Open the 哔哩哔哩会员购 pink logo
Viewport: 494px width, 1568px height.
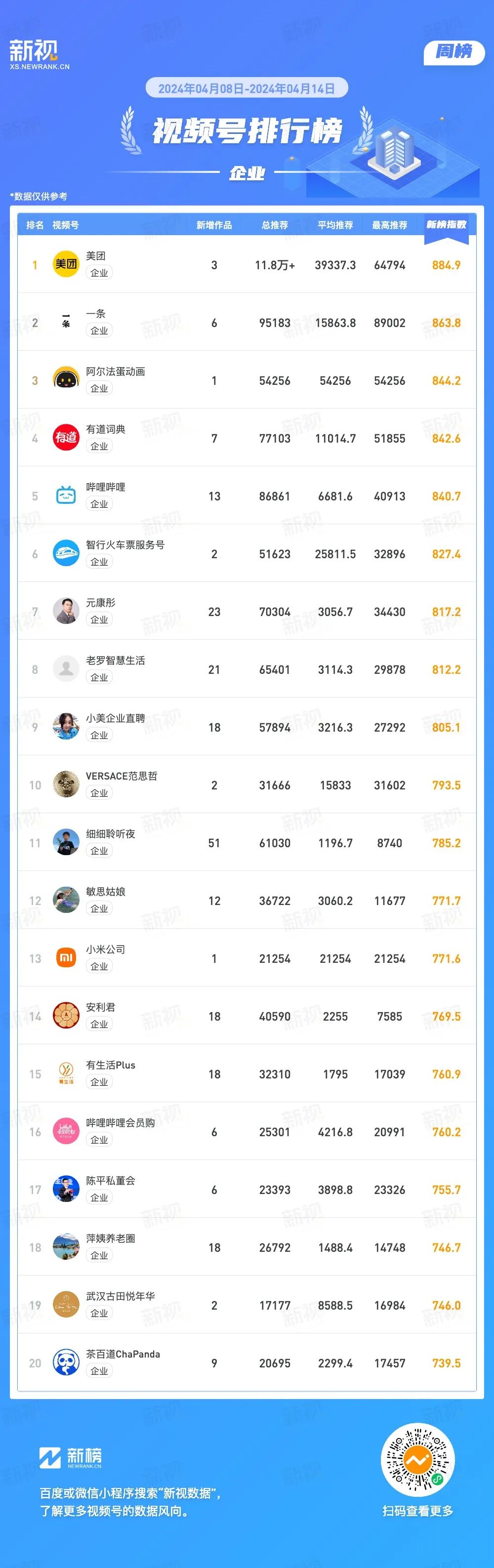pyautogui.click(x=66, y=1132)
